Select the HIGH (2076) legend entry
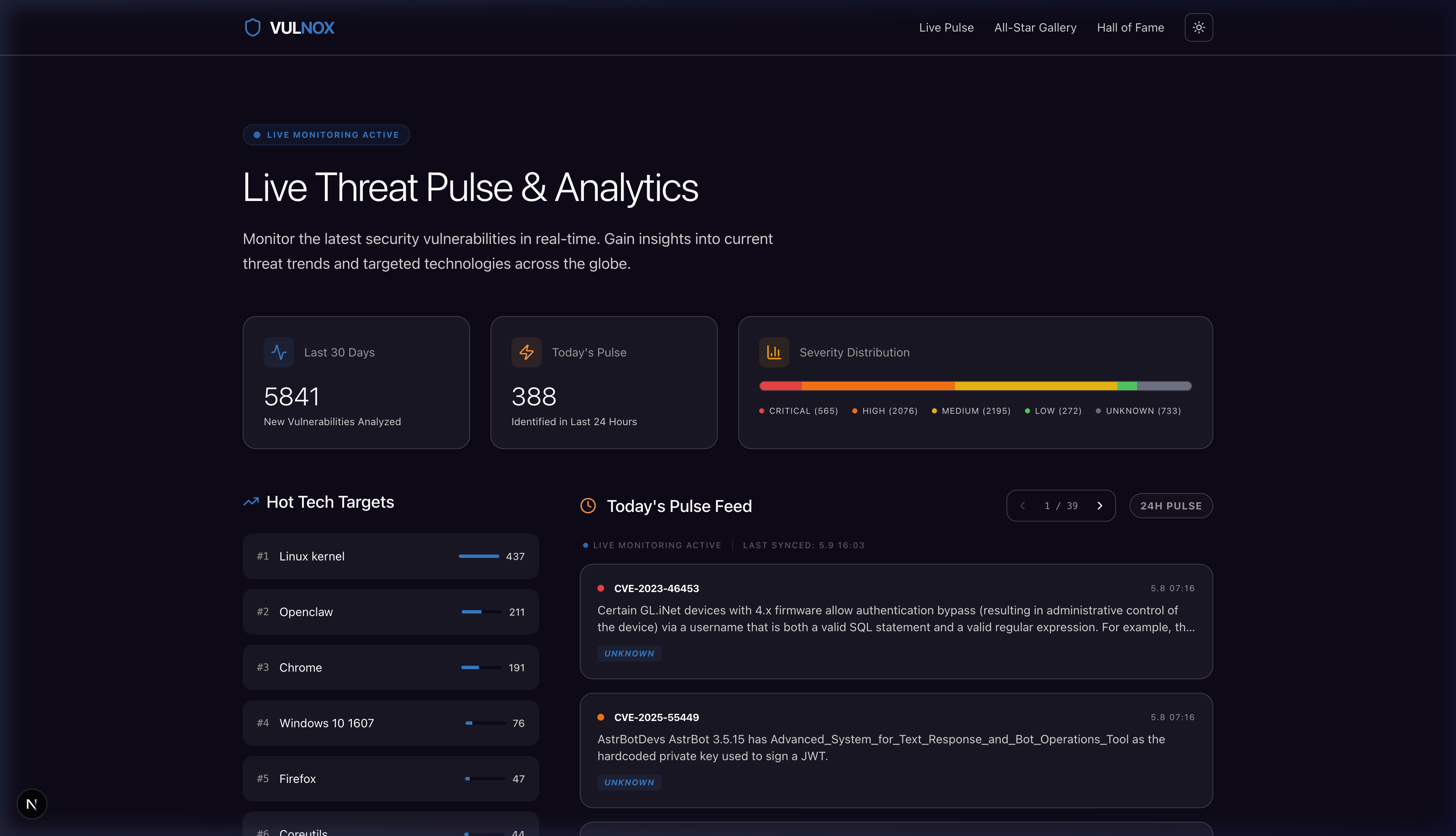 884,411
